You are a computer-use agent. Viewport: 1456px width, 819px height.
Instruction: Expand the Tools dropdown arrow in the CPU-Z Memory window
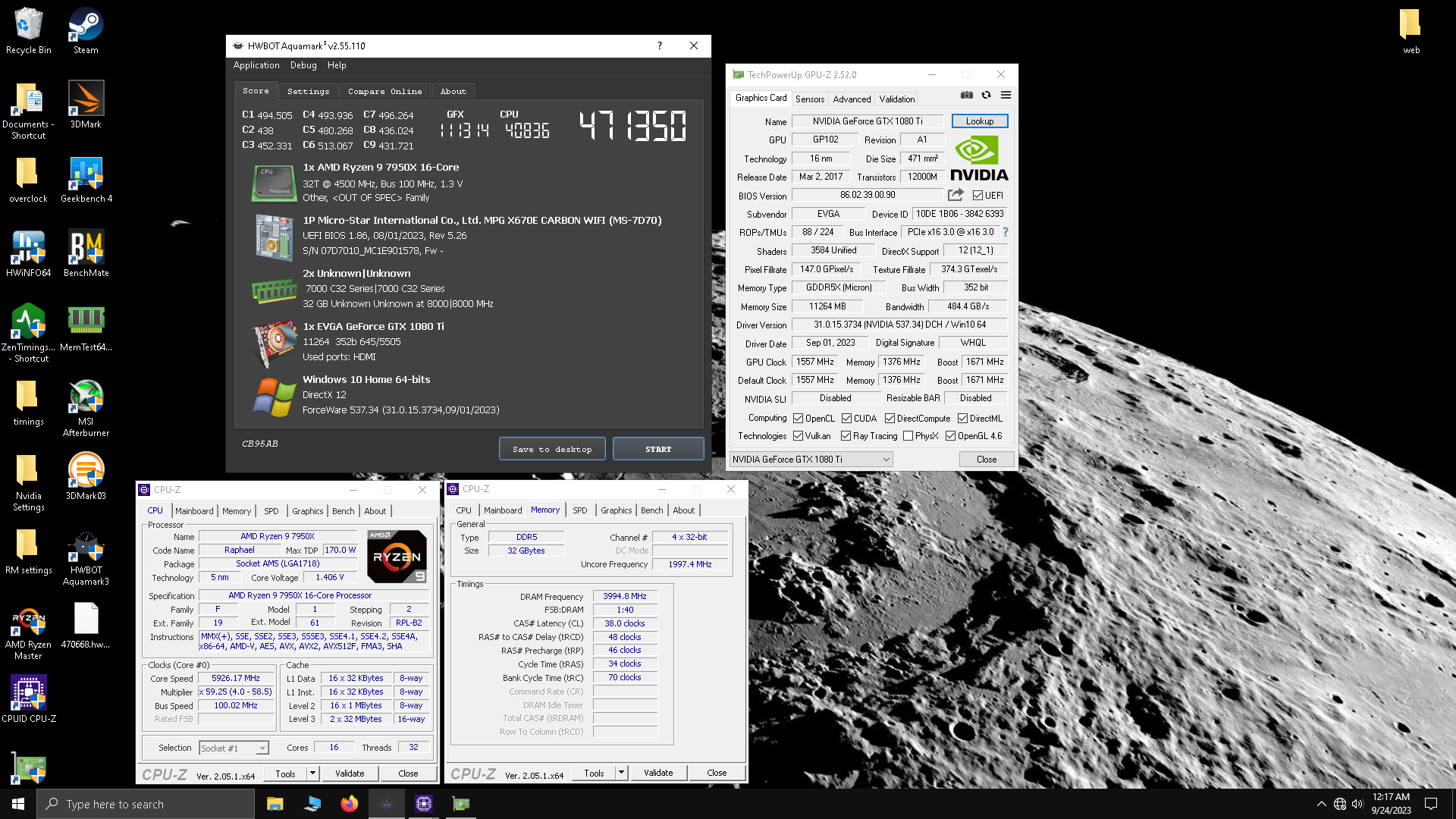[x=621, y=773]
